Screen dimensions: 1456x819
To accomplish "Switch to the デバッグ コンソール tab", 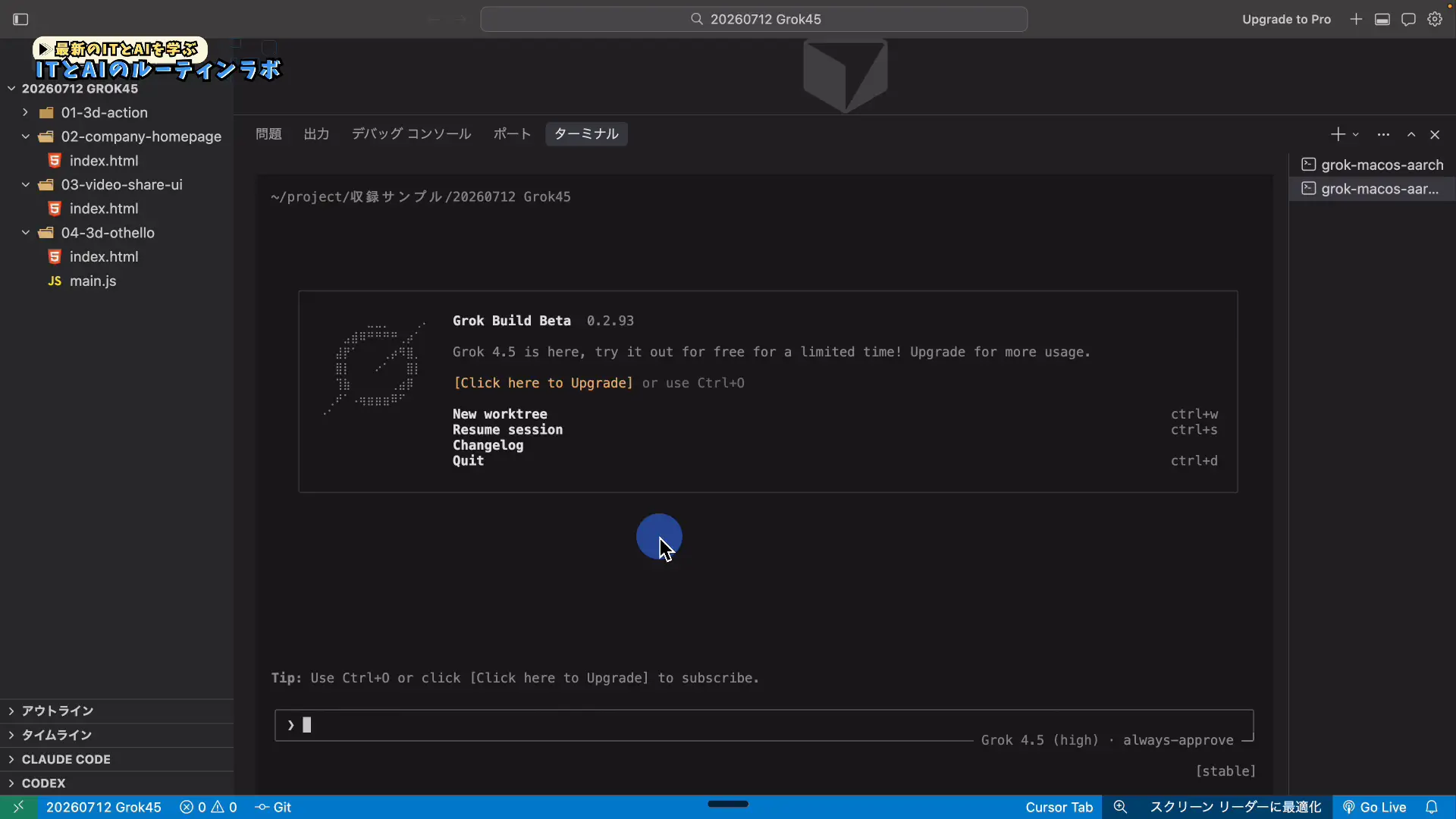I will 411,134.
